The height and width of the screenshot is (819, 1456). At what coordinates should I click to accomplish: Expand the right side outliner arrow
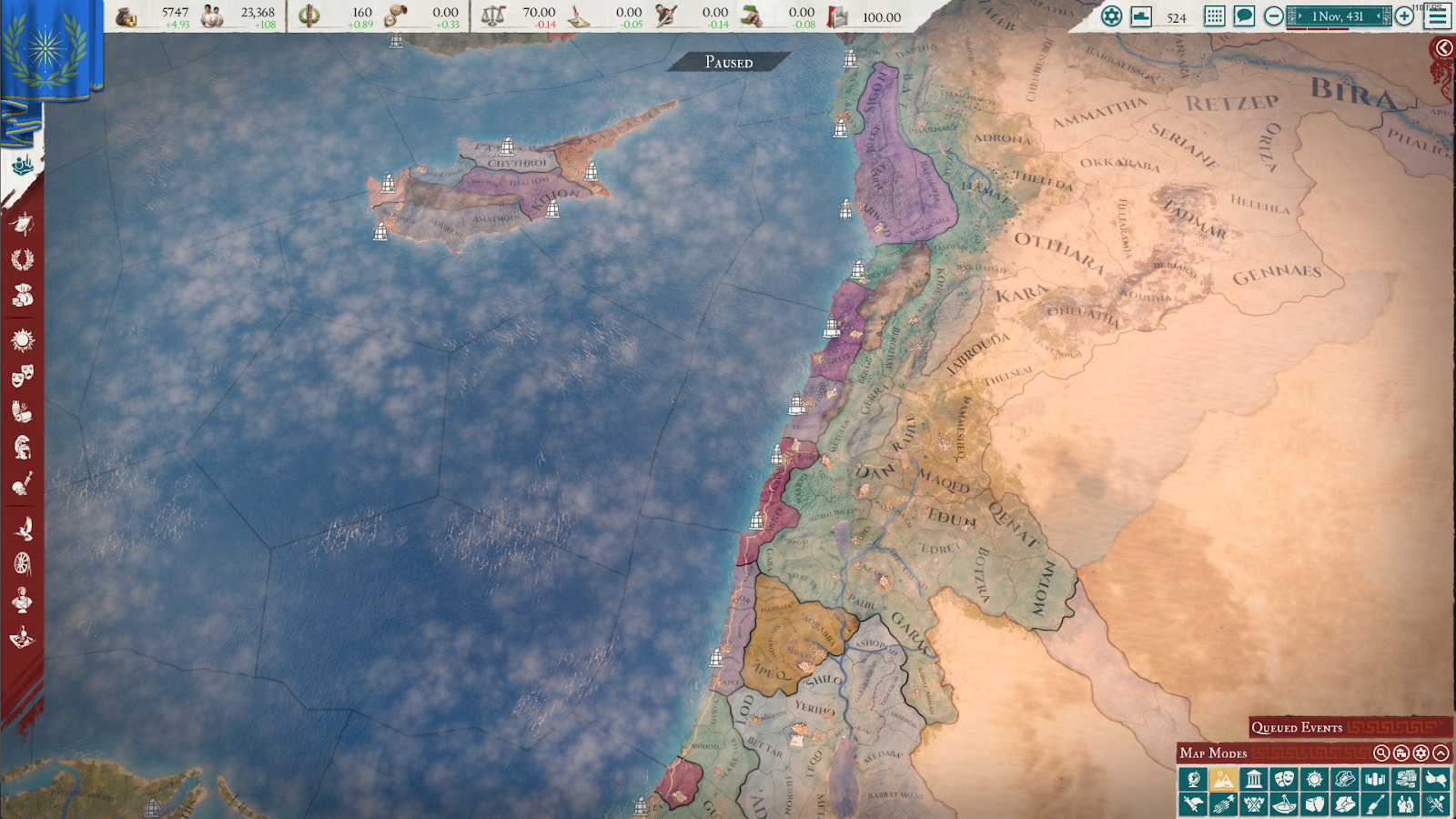click(x=1443, y=47)
